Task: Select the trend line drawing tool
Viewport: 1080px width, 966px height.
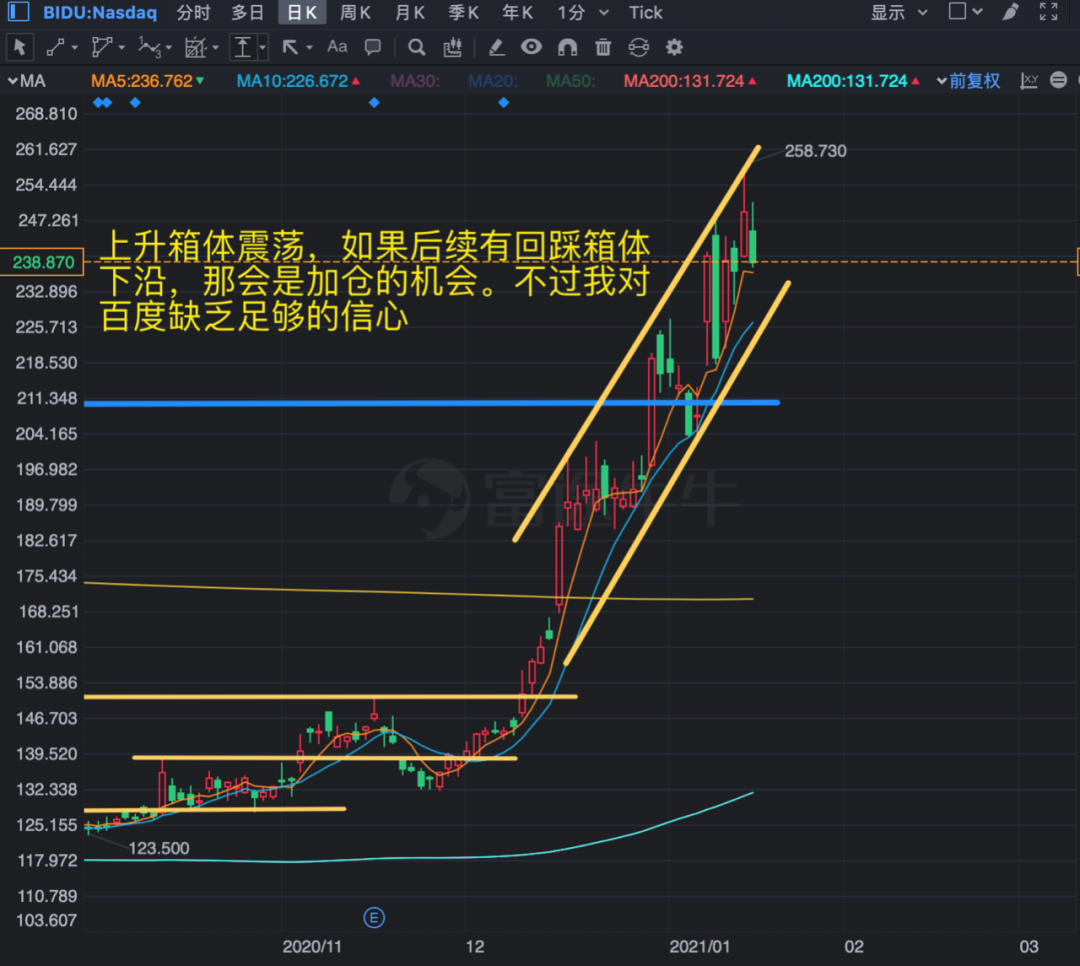Action: 54,47
